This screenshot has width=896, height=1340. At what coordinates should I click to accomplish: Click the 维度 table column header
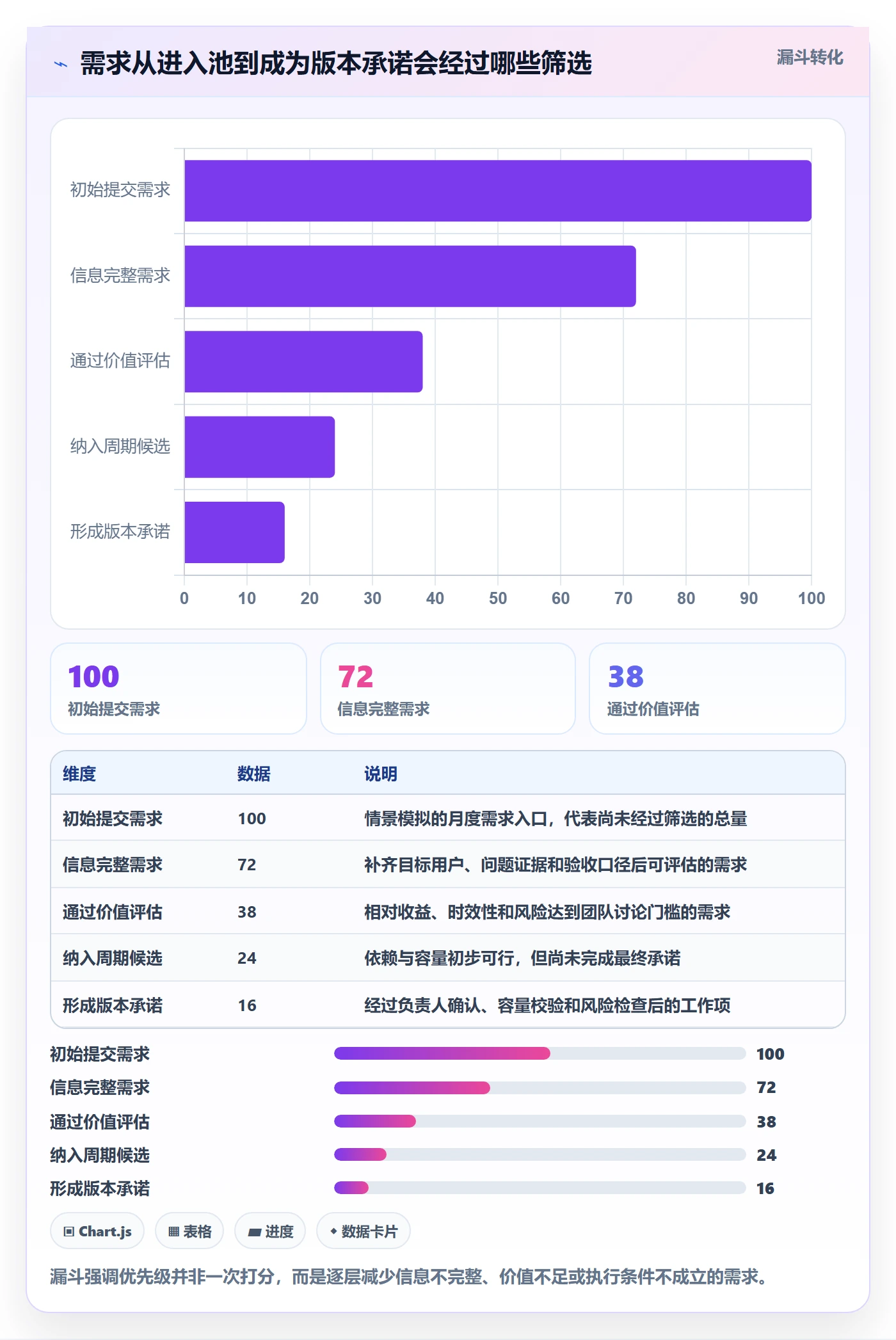[79, 774]
